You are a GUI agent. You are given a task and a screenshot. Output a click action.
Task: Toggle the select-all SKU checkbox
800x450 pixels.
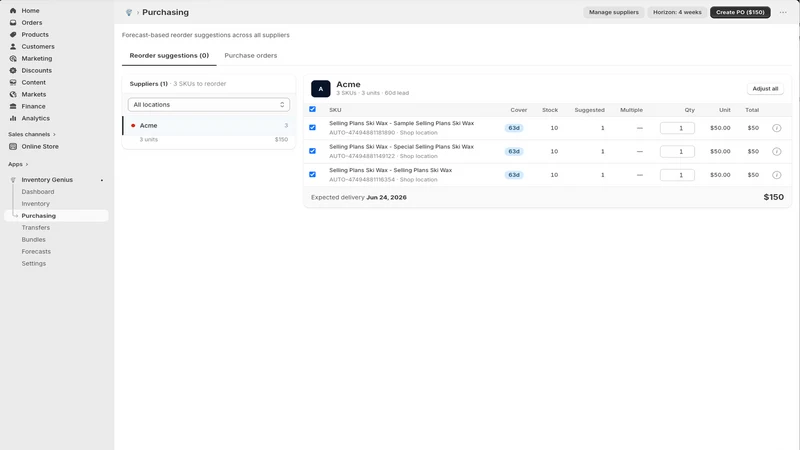(312, 109)
